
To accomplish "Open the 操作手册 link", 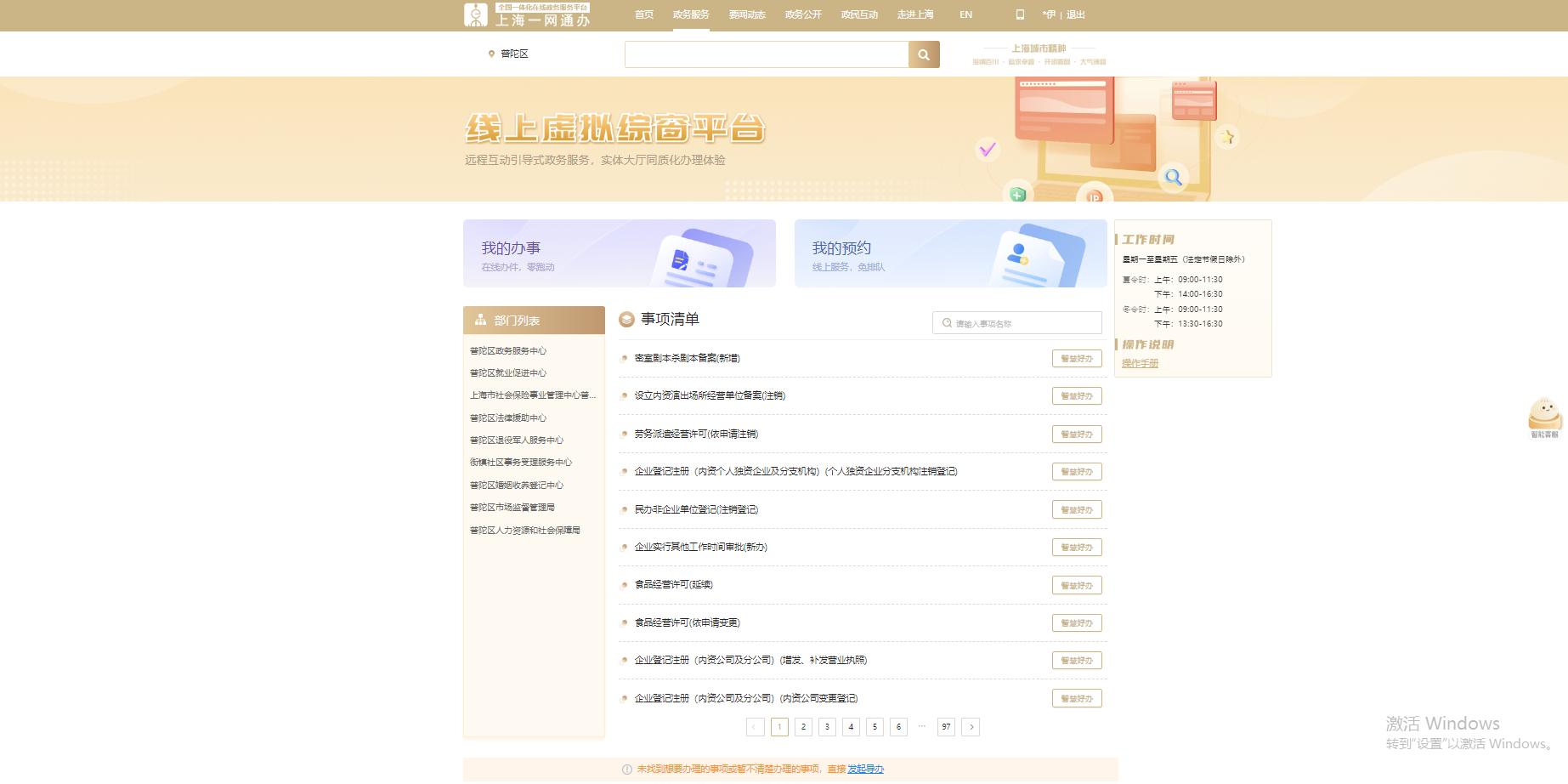I will click(x=1140, y=364).
